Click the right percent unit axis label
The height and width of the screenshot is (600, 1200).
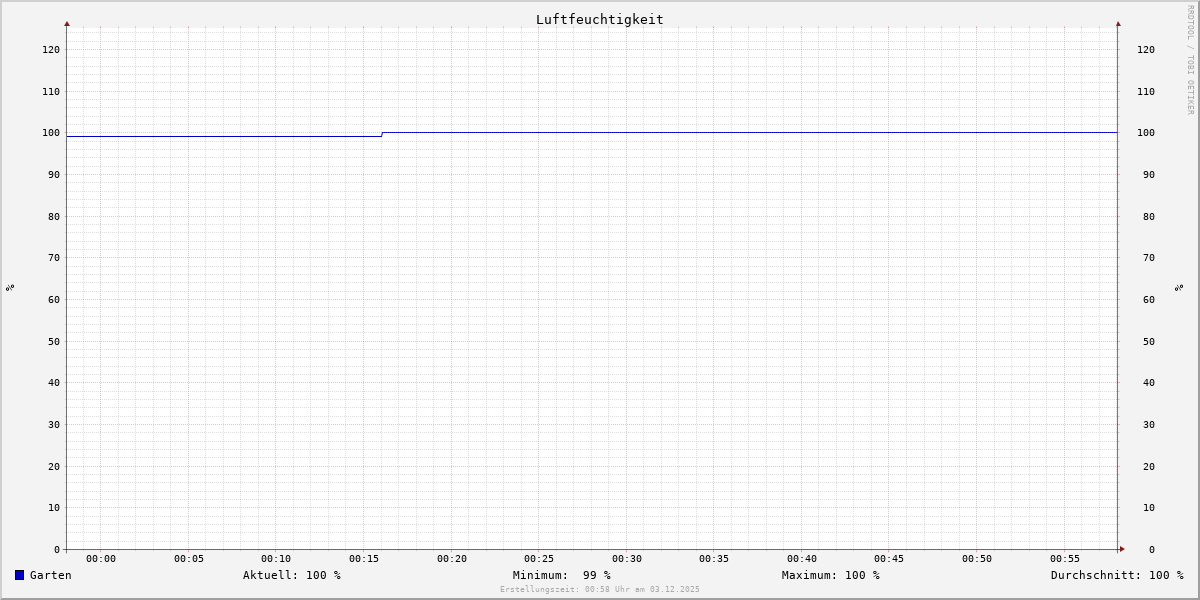1180,288
